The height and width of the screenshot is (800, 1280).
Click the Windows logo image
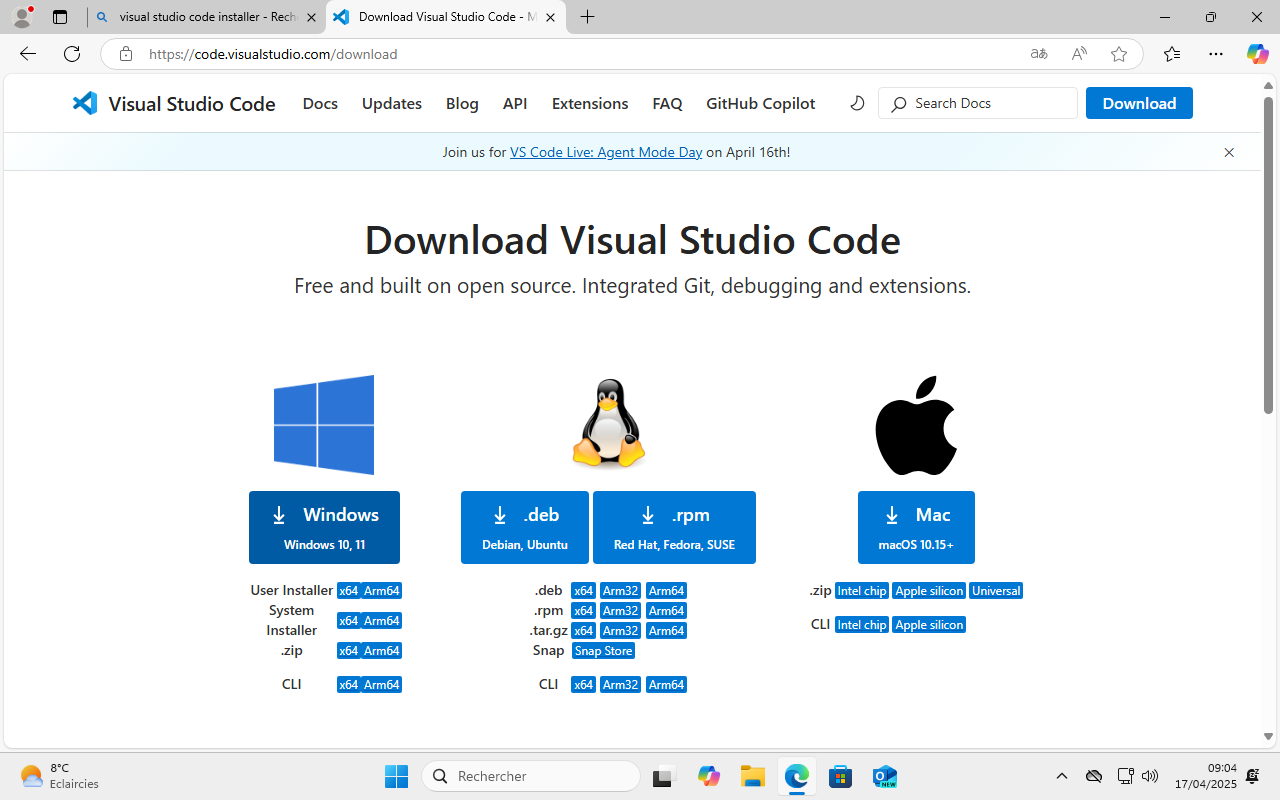point(324,425)
